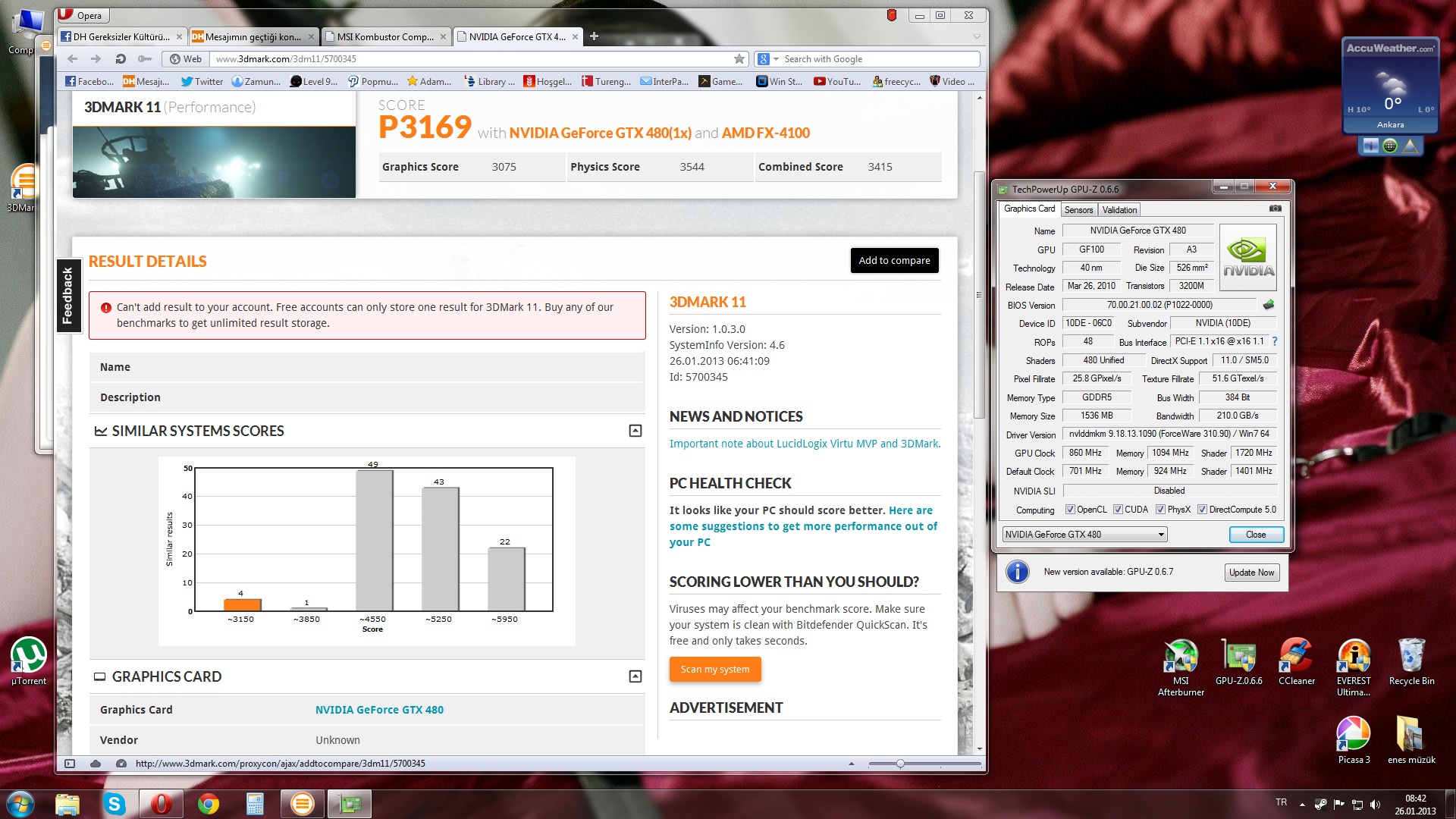1456x819 pixels.
Task: Open the YouTube bookmark in bookmarks bar
Action: tap(837, 81)
